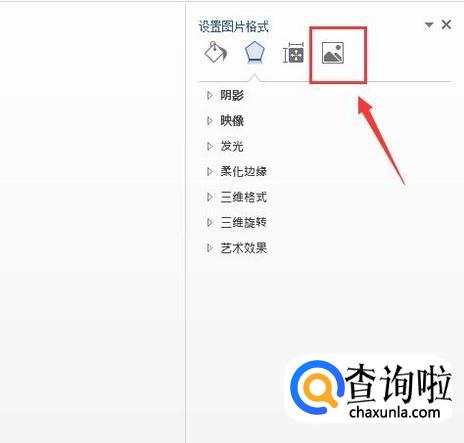464x443 pixels.
Task: Click the 发光 label
Action: 232,146
